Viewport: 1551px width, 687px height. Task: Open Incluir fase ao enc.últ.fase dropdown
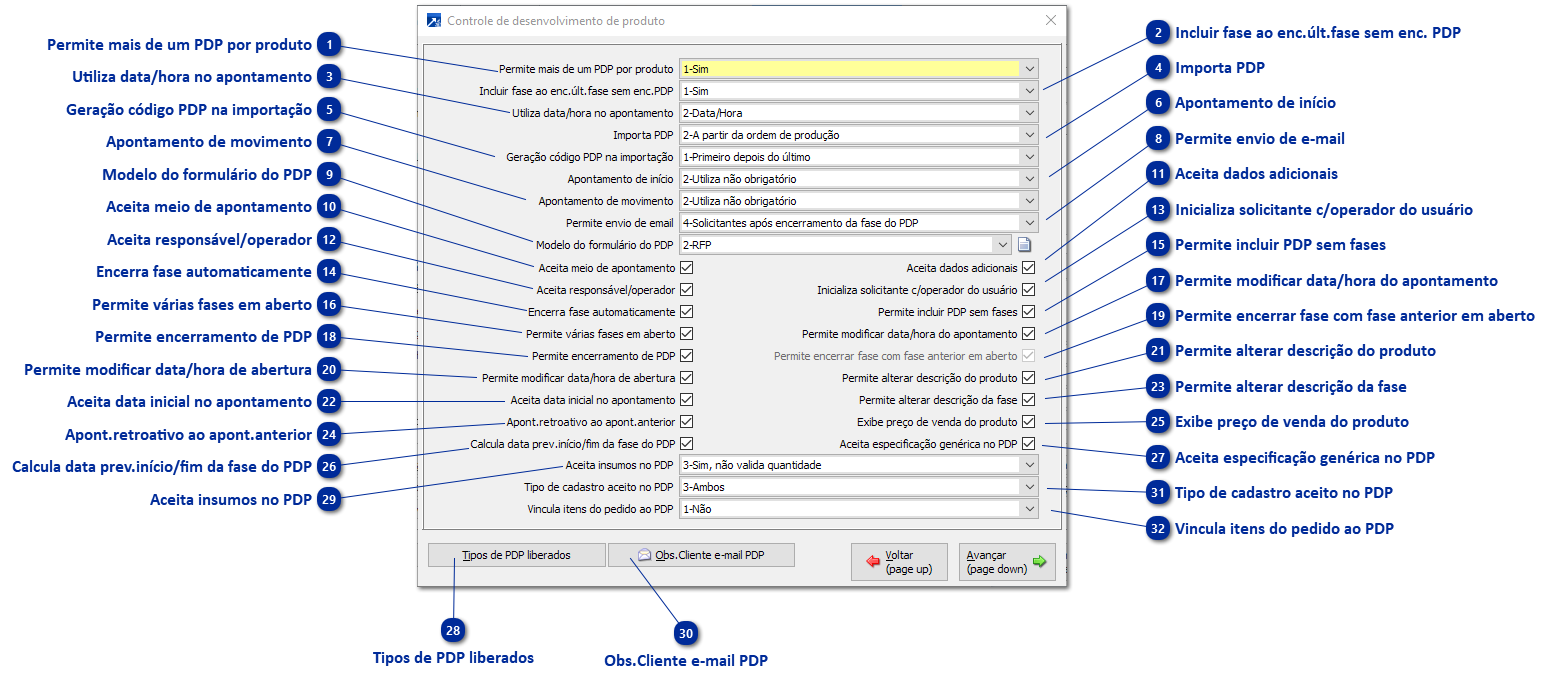tap(1030, 91)
